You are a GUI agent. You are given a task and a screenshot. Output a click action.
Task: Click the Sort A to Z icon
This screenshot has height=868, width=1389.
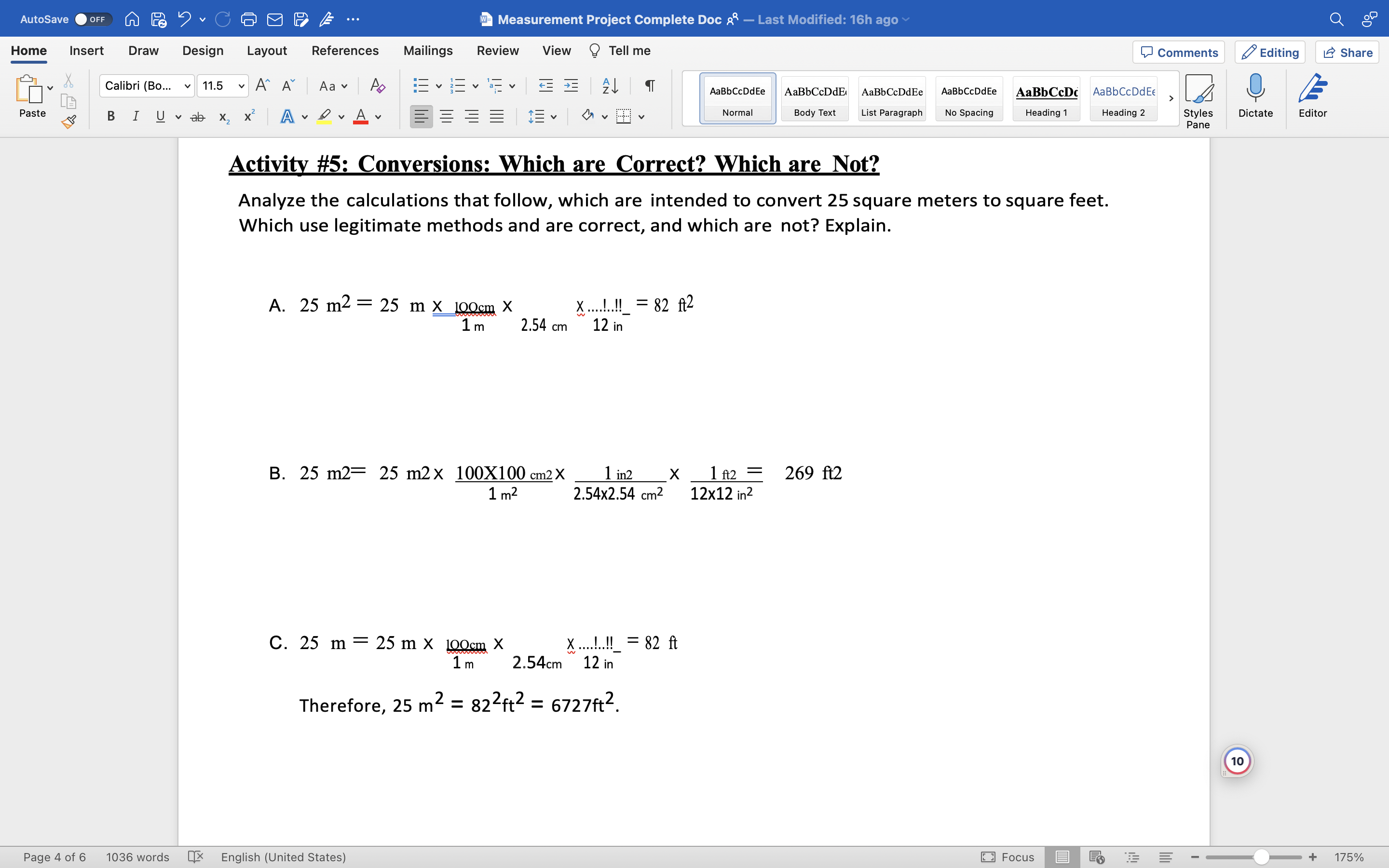[x=610, y=85]
